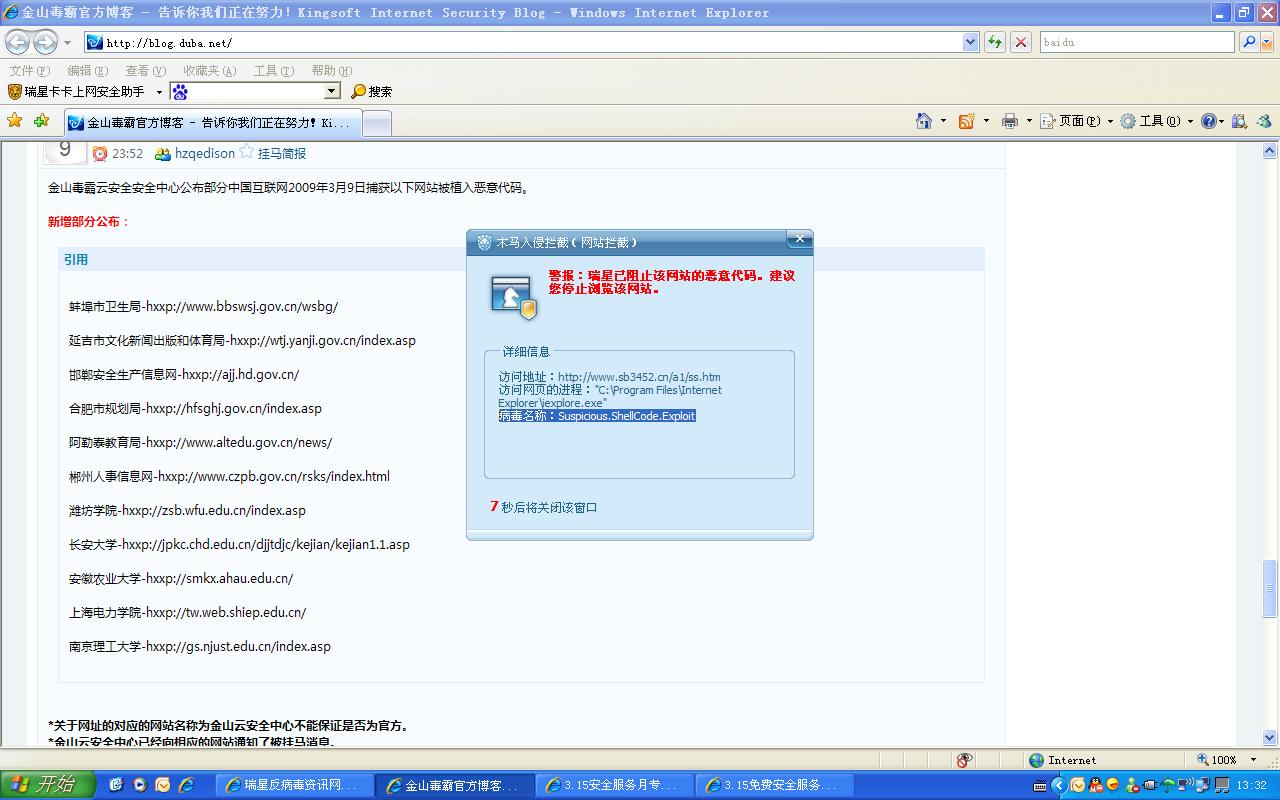Click the RSS feeds icon
This screenshot has width=1280, height=800.
[966, 121]
